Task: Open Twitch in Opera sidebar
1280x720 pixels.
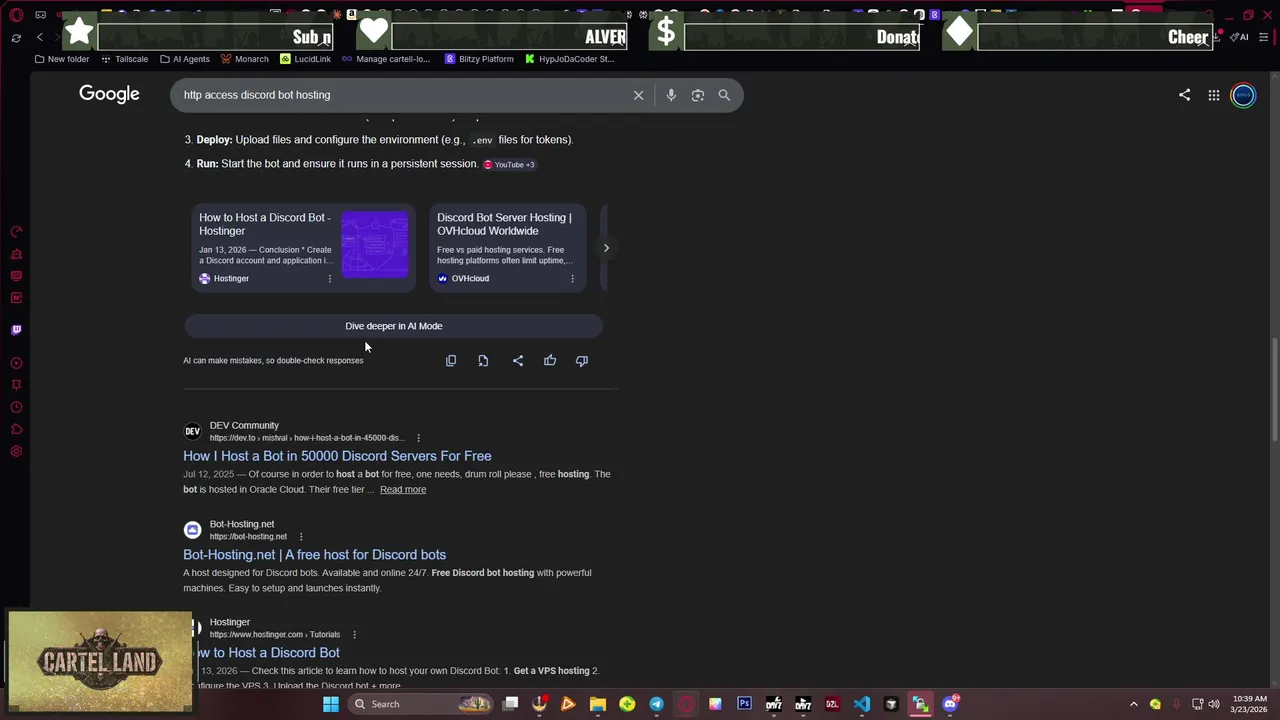Action: (x=16, y=329)
